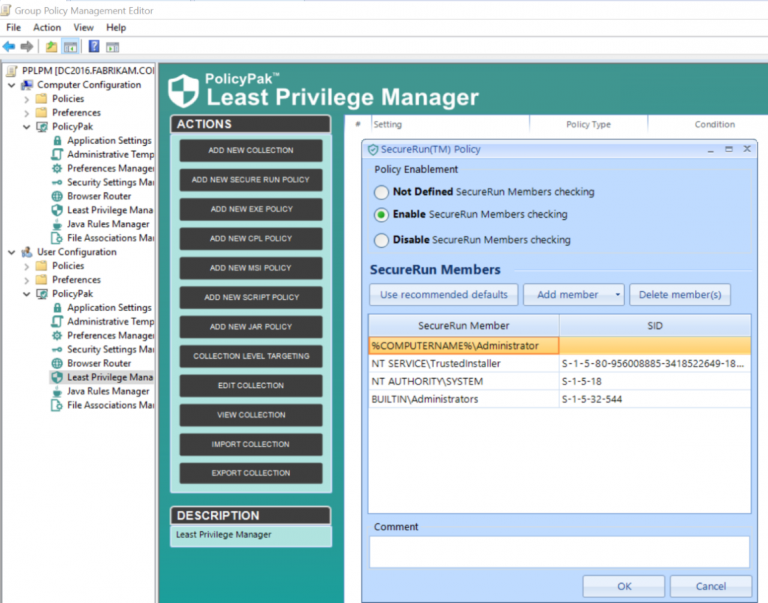Click Java Rules Manager cup icon under Computer Configuration
This screenshot has height=603, width=768.
57,224
